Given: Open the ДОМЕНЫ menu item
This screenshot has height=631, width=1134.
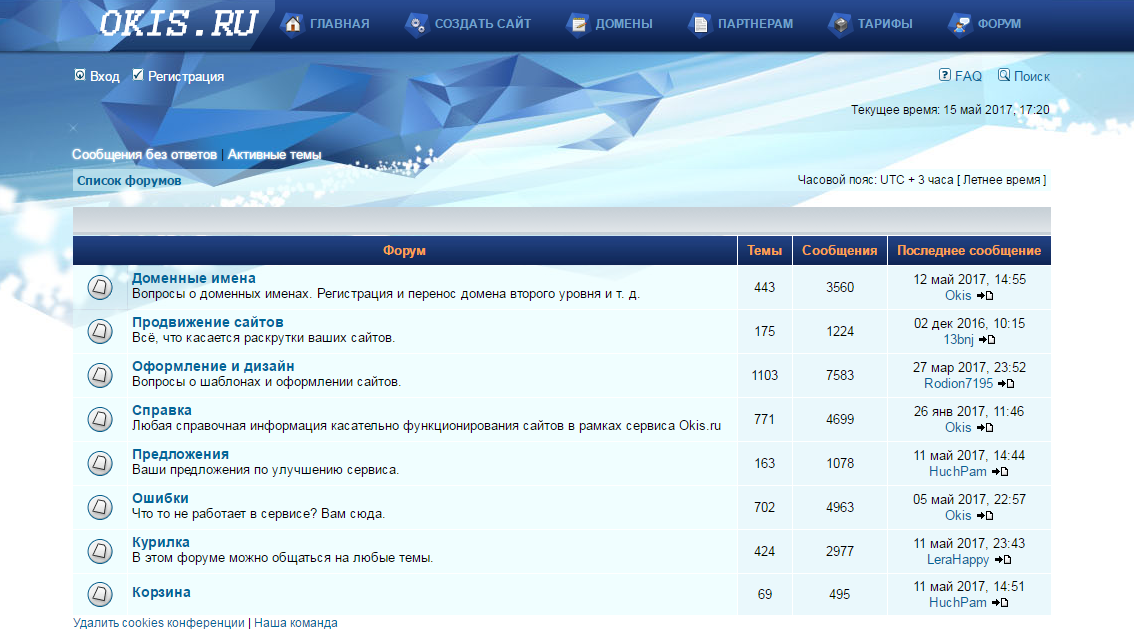Looking at the screenshot, I should click(x=623, y=24).
